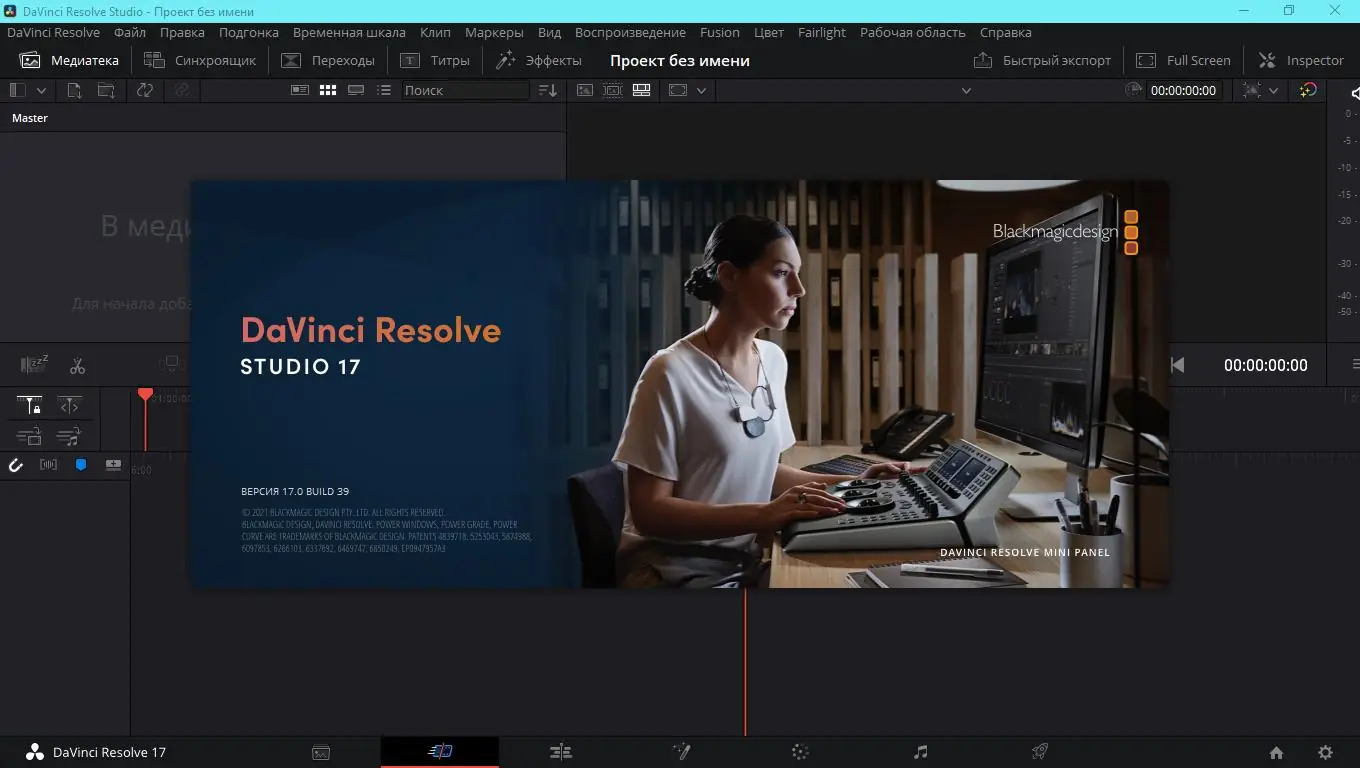
Task: Open the Fairlight menu
Action: click(821, 32)
